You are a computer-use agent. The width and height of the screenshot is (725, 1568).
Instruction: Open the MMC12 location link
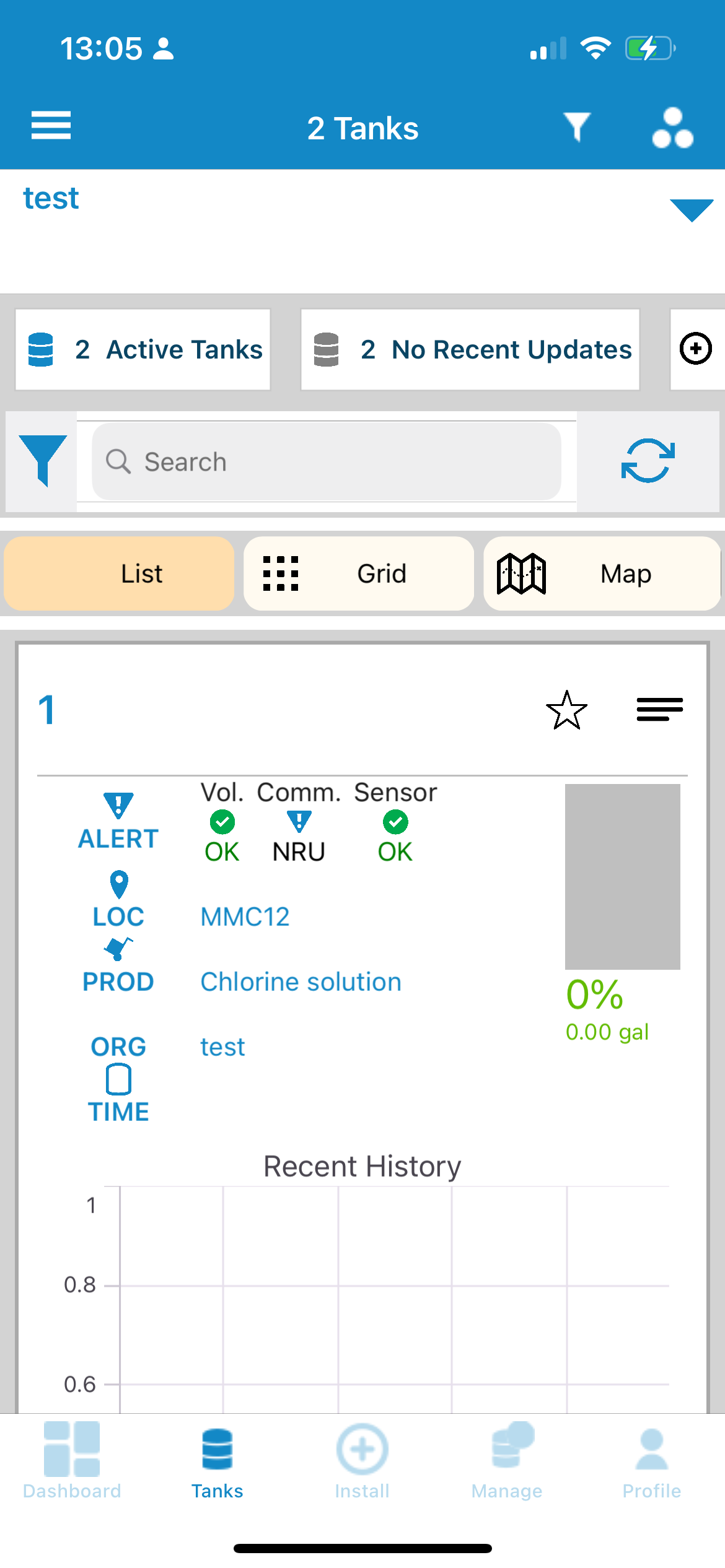245,917
